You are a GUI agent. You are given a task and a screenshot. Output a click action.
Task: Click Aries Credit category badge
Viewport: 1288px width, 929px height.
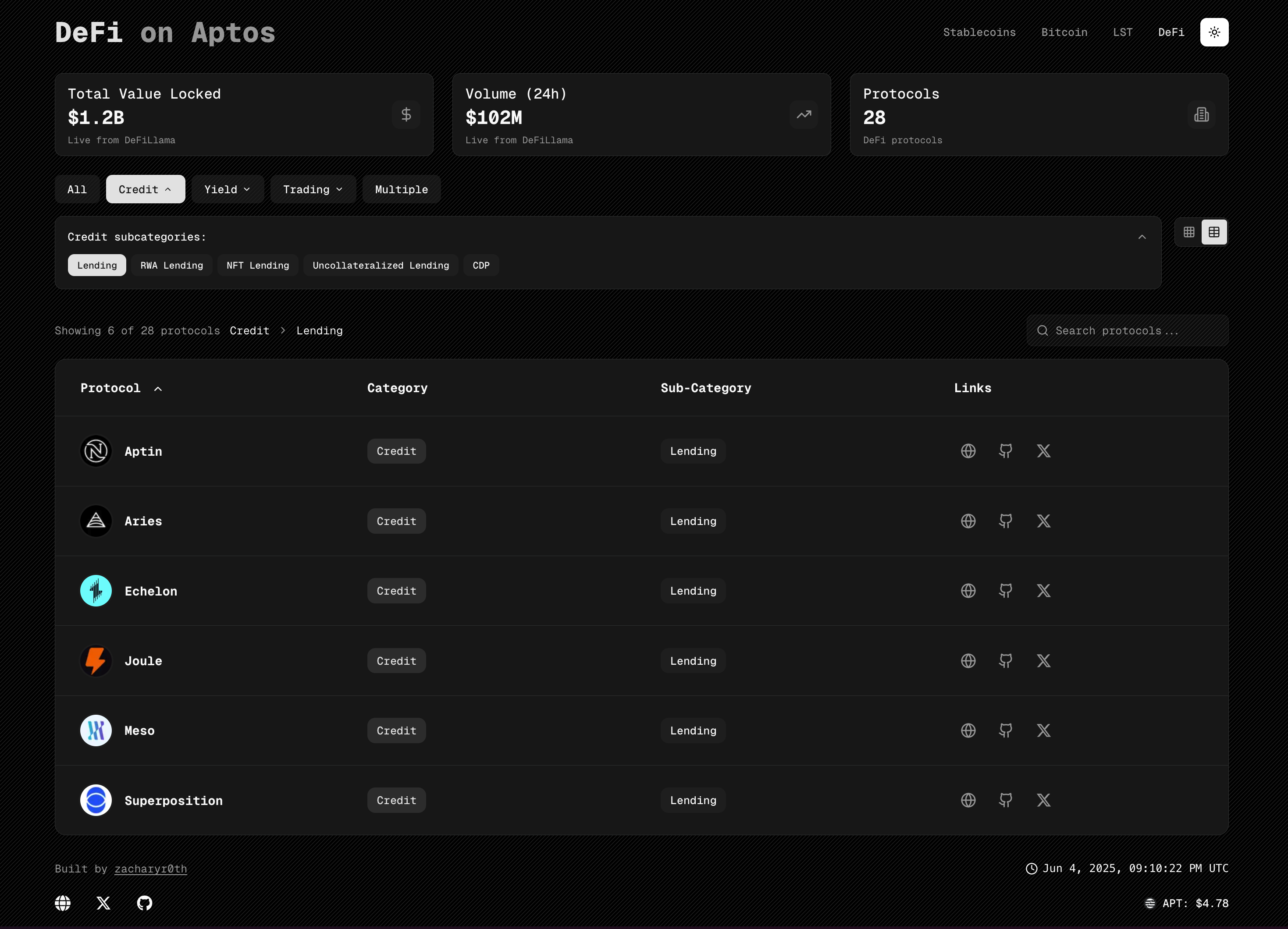click(396, 521)
